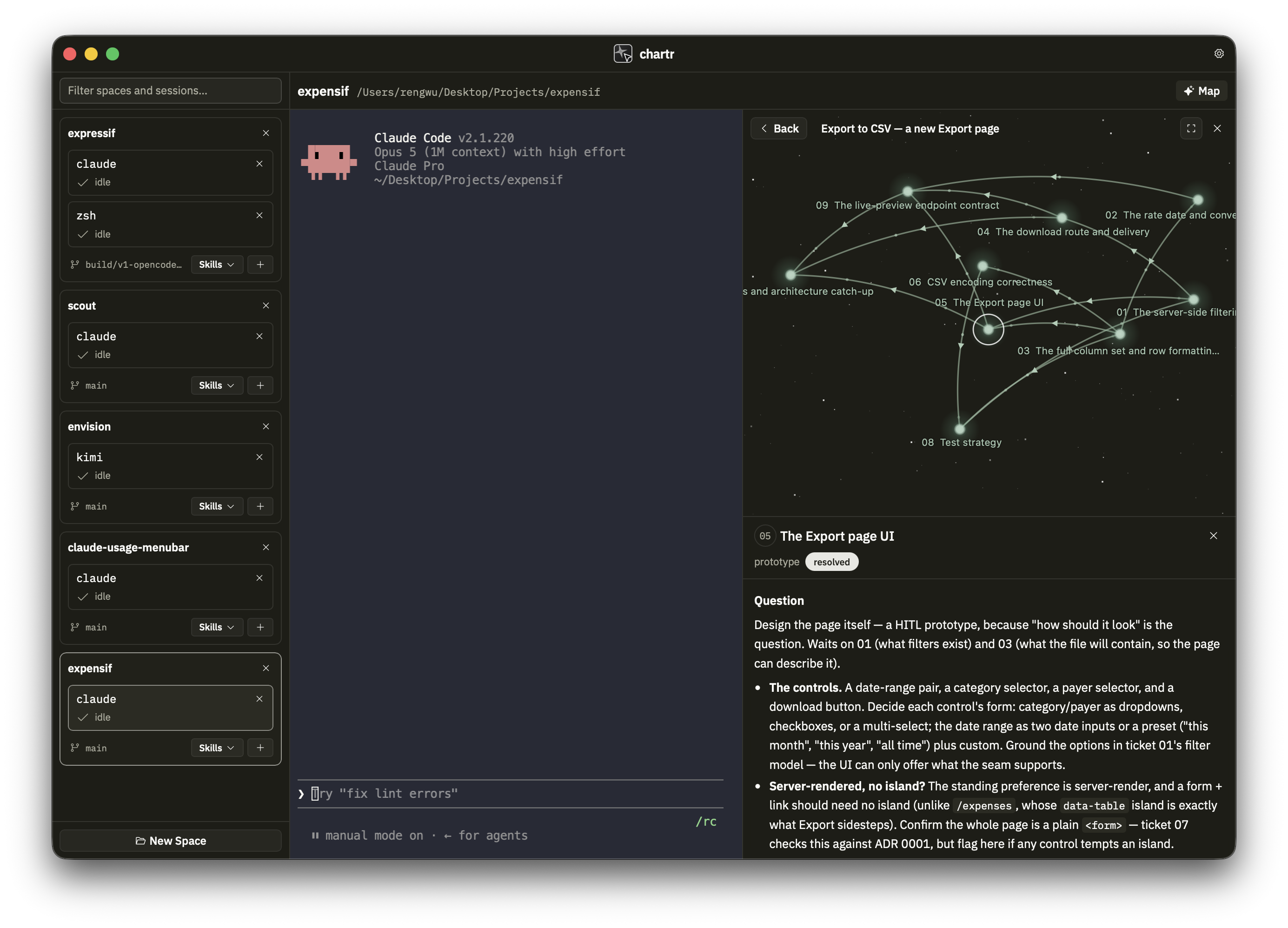Expand the map panel to fullscreen
The width and height of the screenshot is (1288, 928).
(x=1191, y=128)
